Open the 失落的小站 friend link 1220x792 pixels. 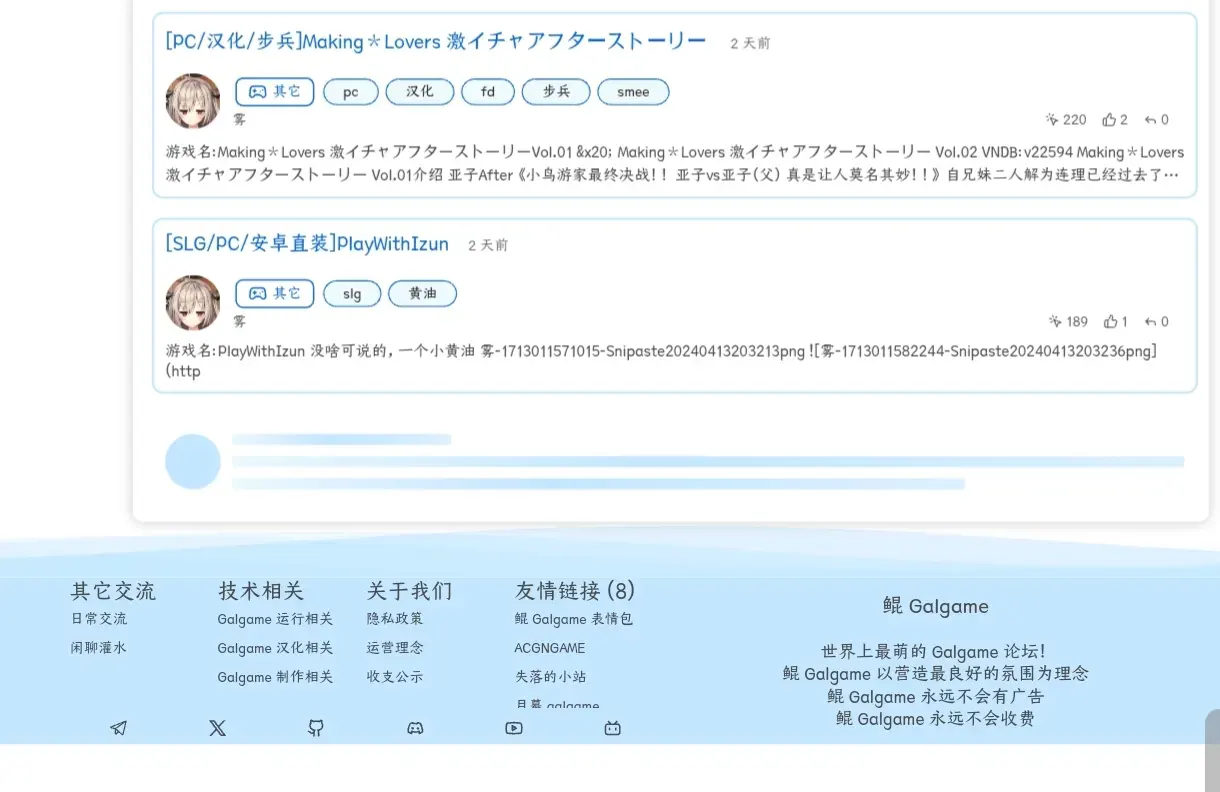(550, 677)
